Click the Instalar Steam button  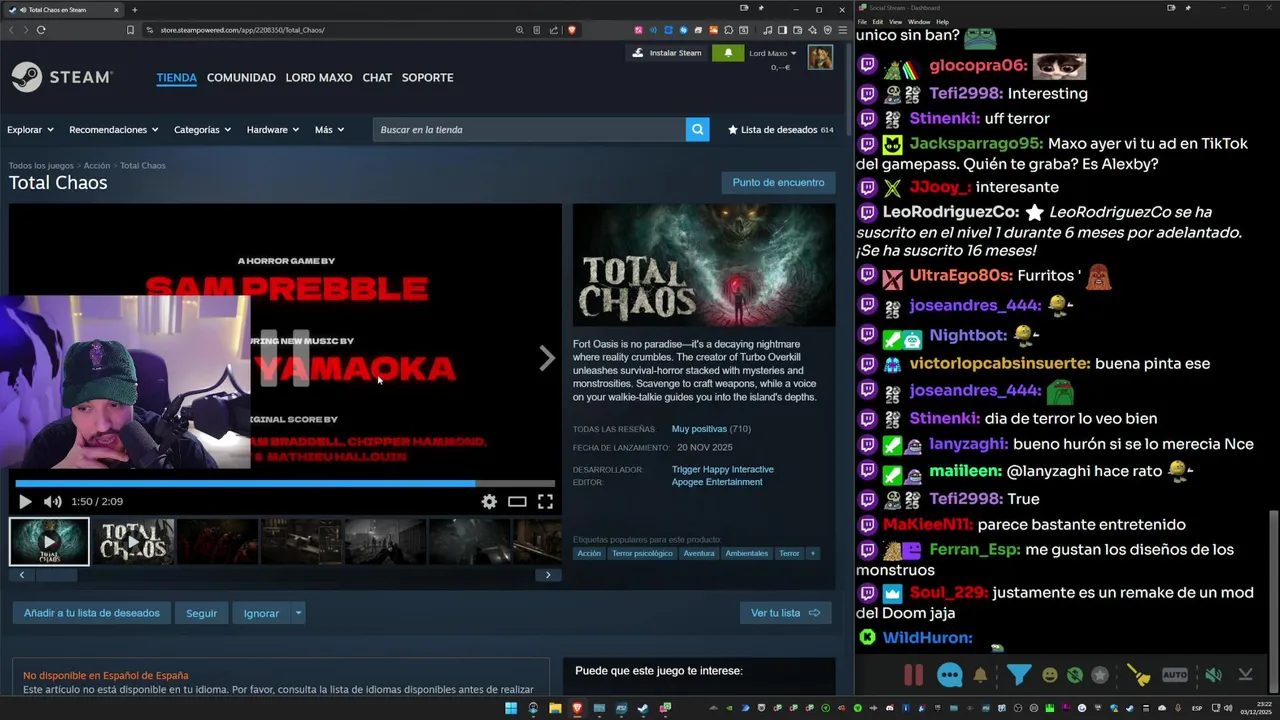point(667,53)
